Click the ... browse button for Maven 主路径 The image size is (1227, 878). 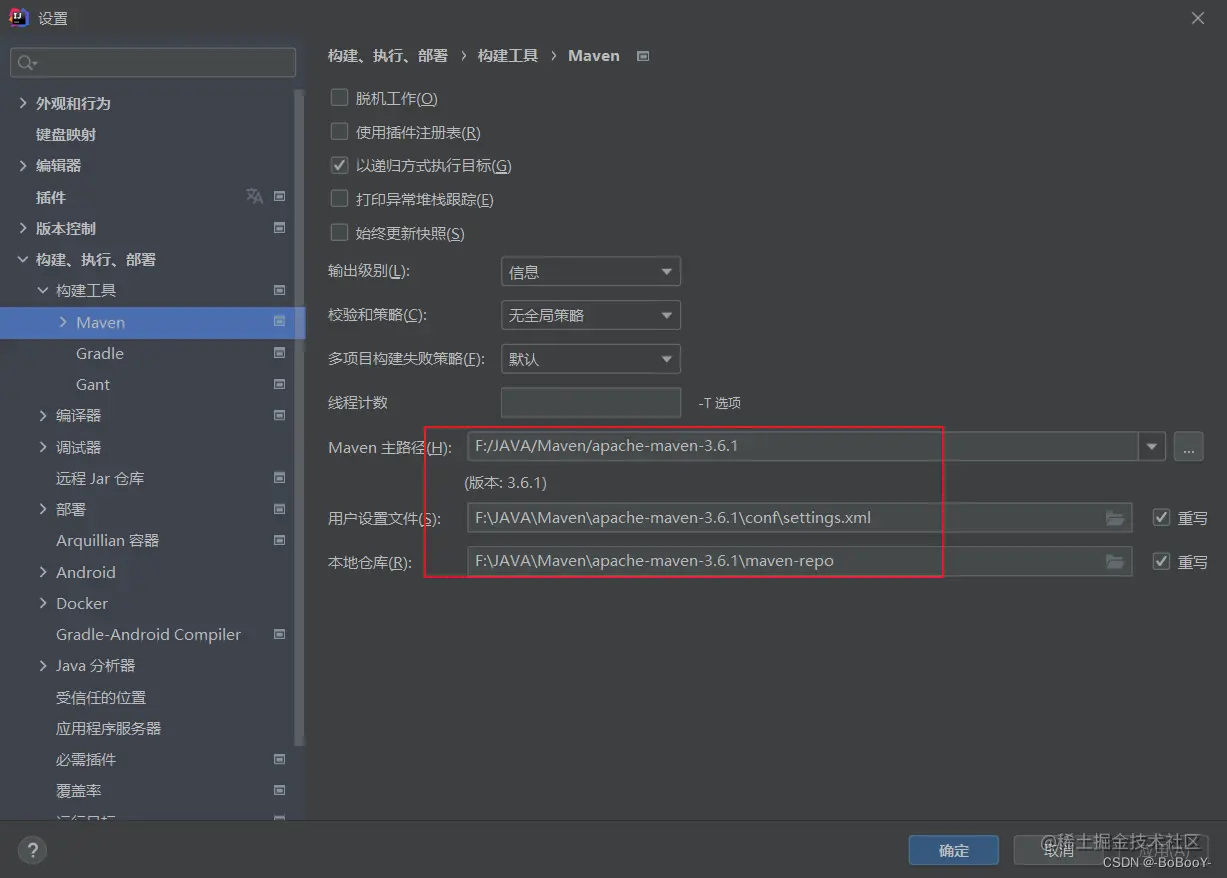point(1188,446)
